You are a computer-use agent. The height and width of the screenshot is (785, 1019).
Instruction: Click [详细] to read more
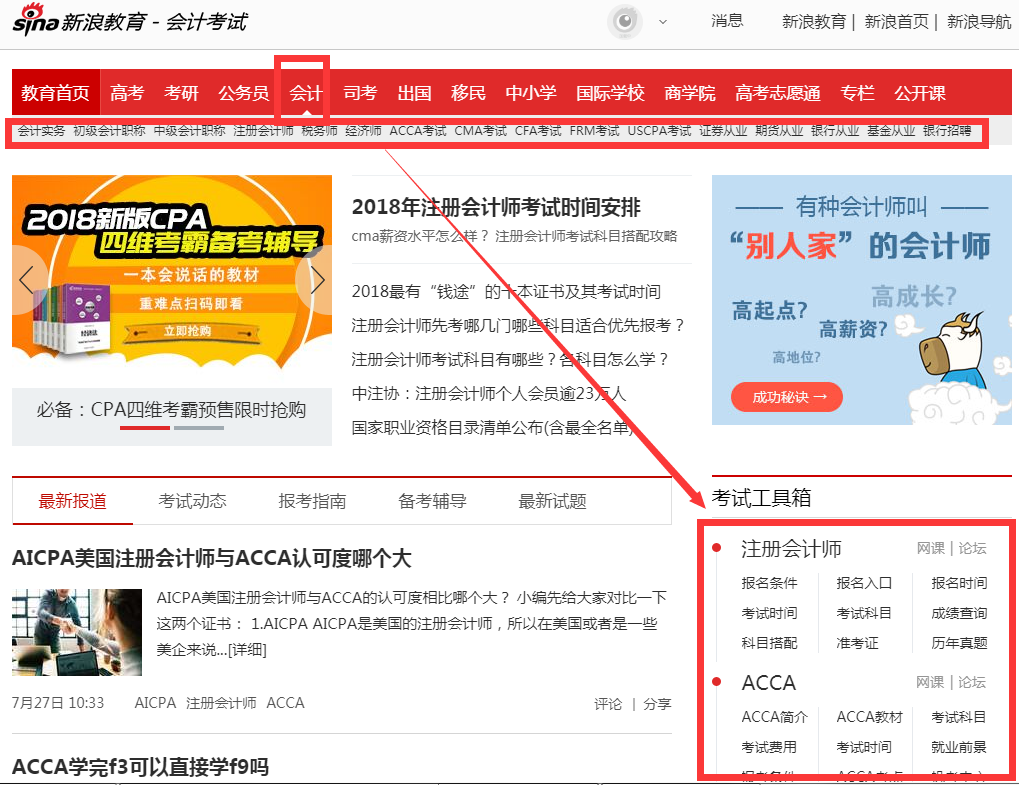click(247, 650)
